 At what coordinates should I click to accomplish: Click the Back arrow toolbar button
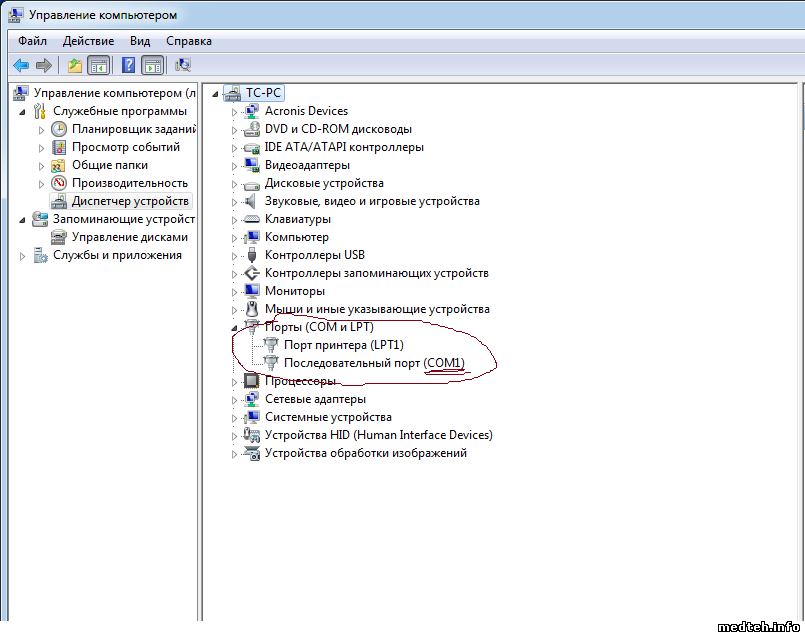coord(20,65)
